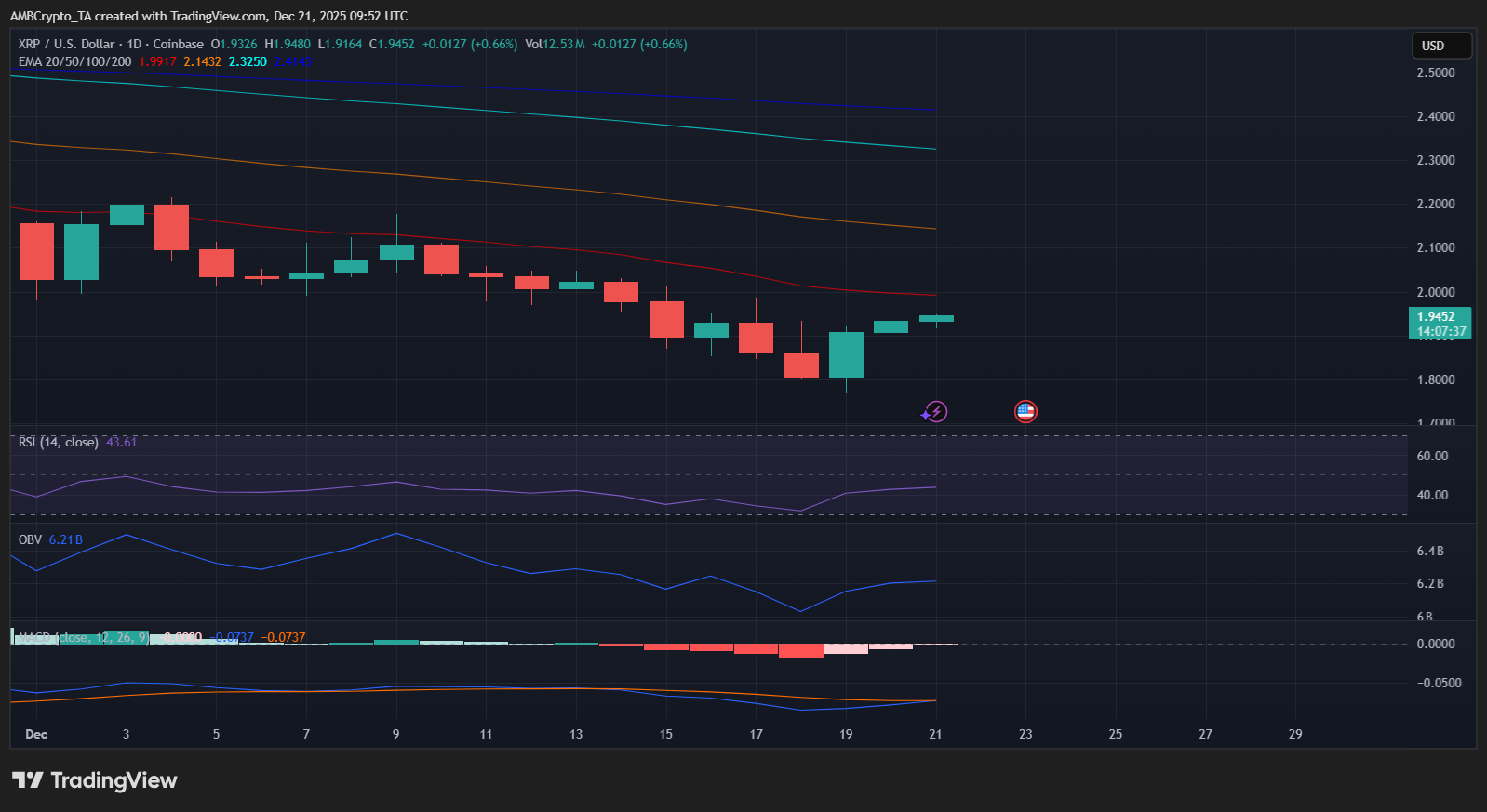
Task: Click the RSI 60.00 axis label
Action: coord(1432,456)
